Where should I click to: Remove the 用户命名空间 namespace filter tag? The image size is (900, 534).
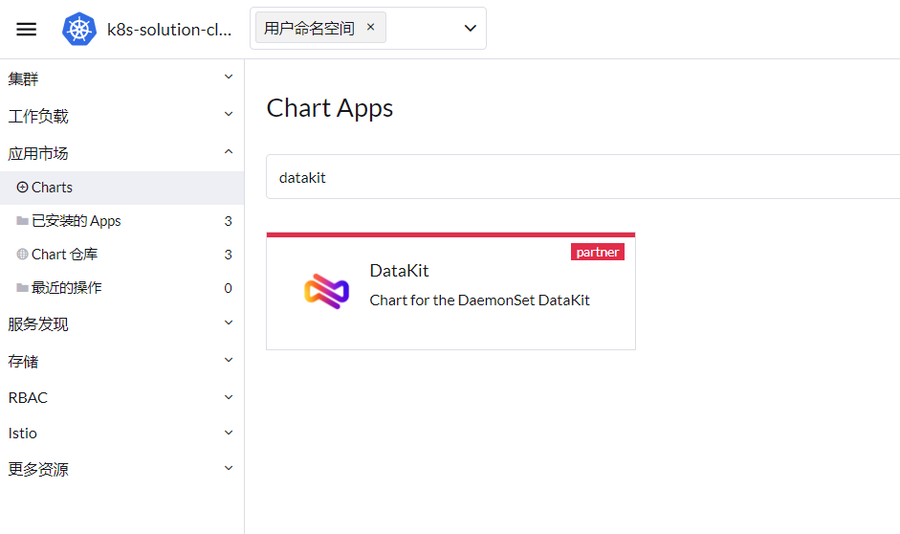tap(370, 27)
